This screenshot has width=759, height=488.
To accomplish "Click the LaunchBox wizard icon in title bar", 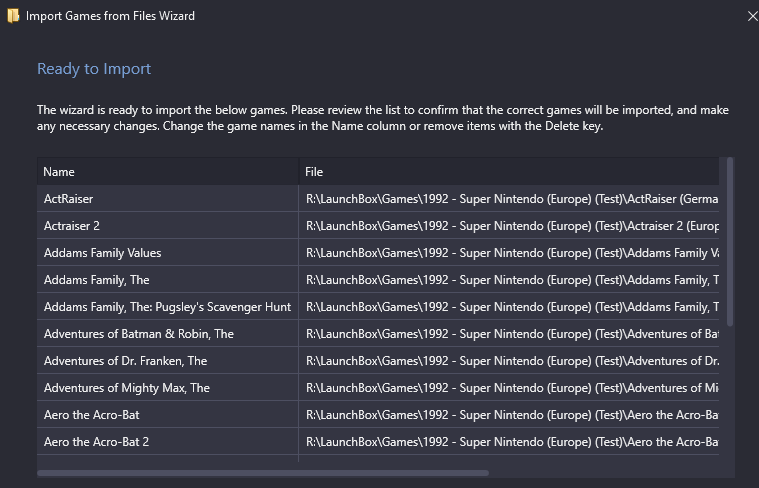I will [x=13, y=16].
